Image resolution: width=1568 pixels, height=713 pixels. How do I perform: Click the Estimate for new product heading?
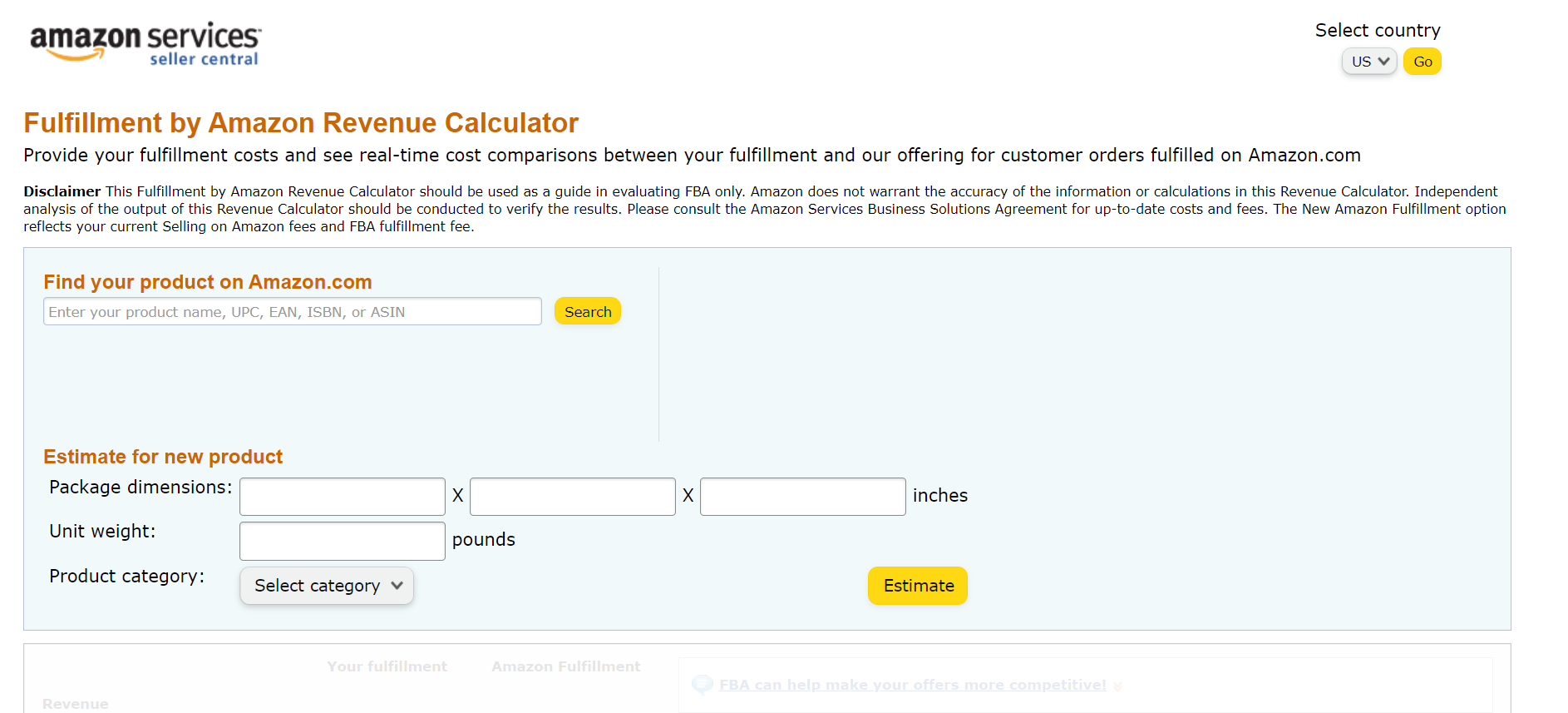pos(163,457)
